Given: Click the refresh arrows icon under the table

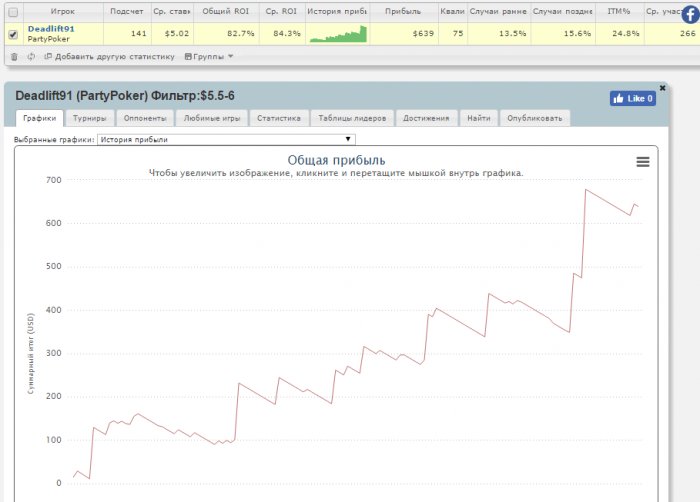Looking at the screenshot, I should click(31, 57).
